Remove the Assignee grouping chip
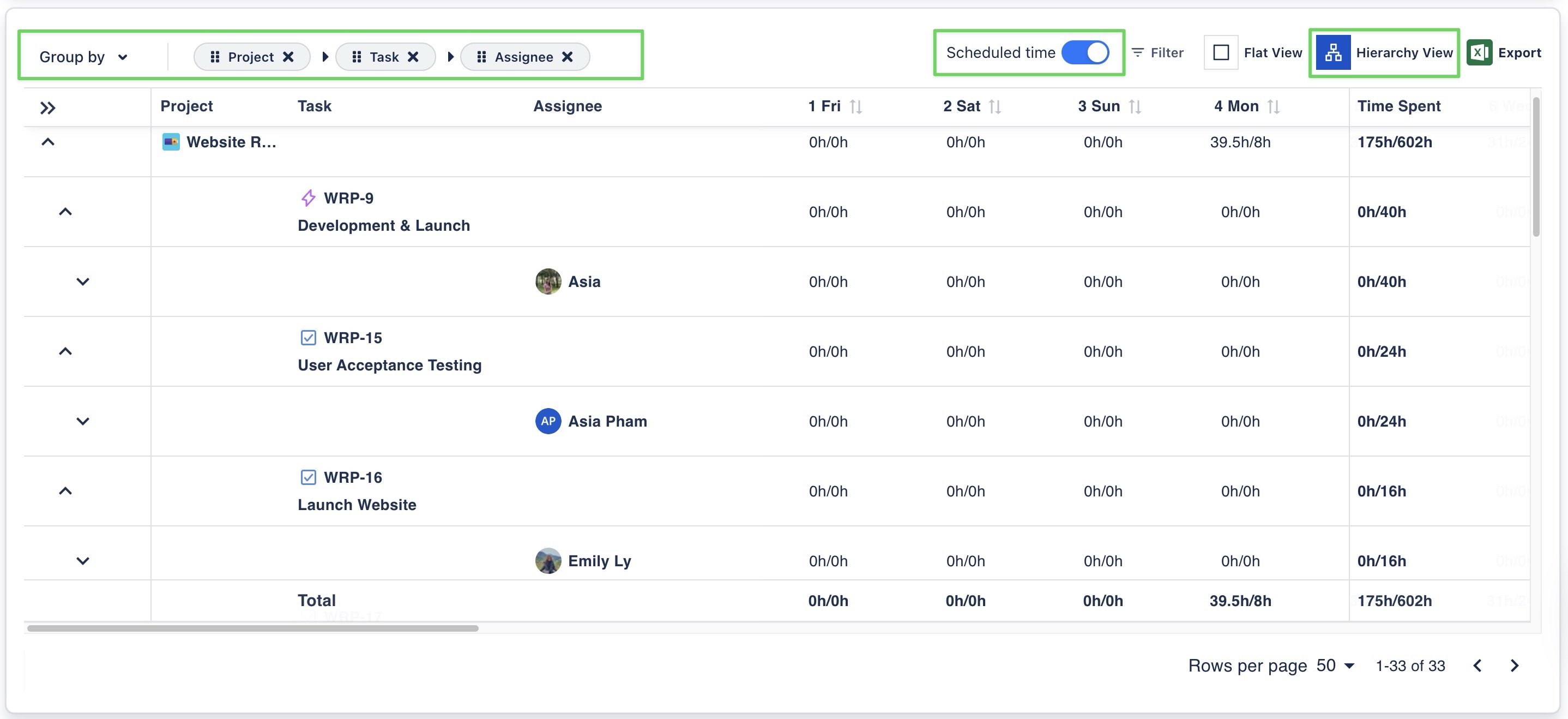The width and height of the screenshot is (1568, 719). point(568,57)
